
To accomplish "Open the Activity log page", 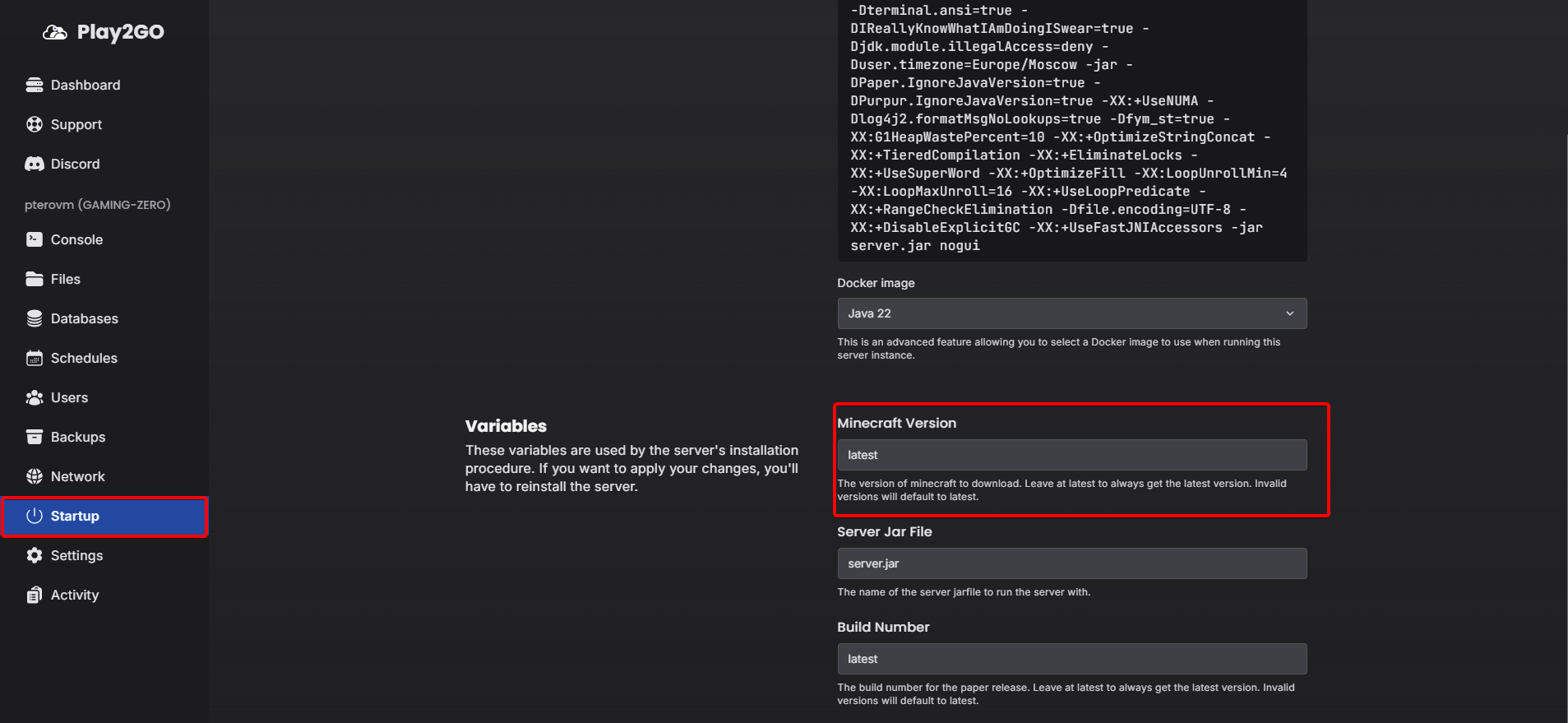I will point(74,595).
